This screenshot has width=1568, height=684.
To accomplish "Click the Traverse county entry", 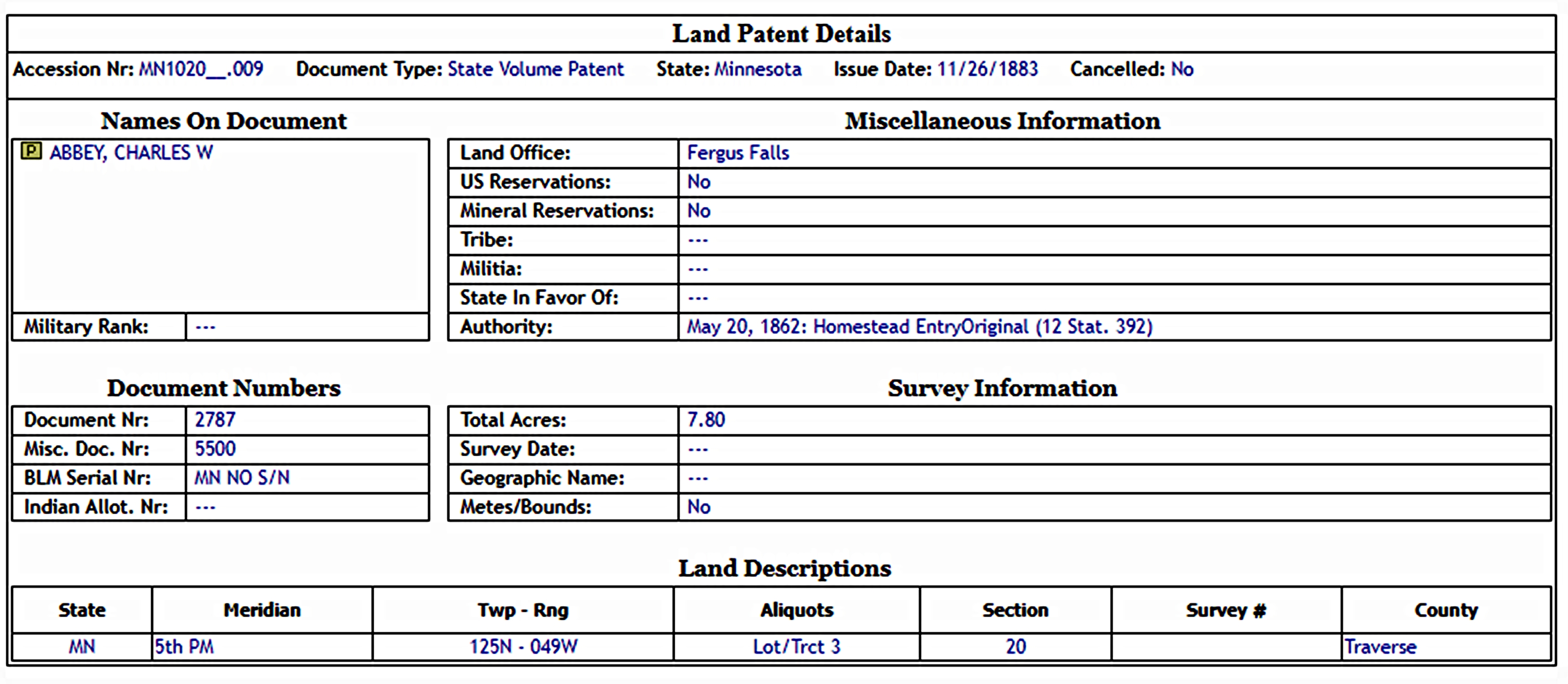I will pyautogui.click(x=1380, y=646).
